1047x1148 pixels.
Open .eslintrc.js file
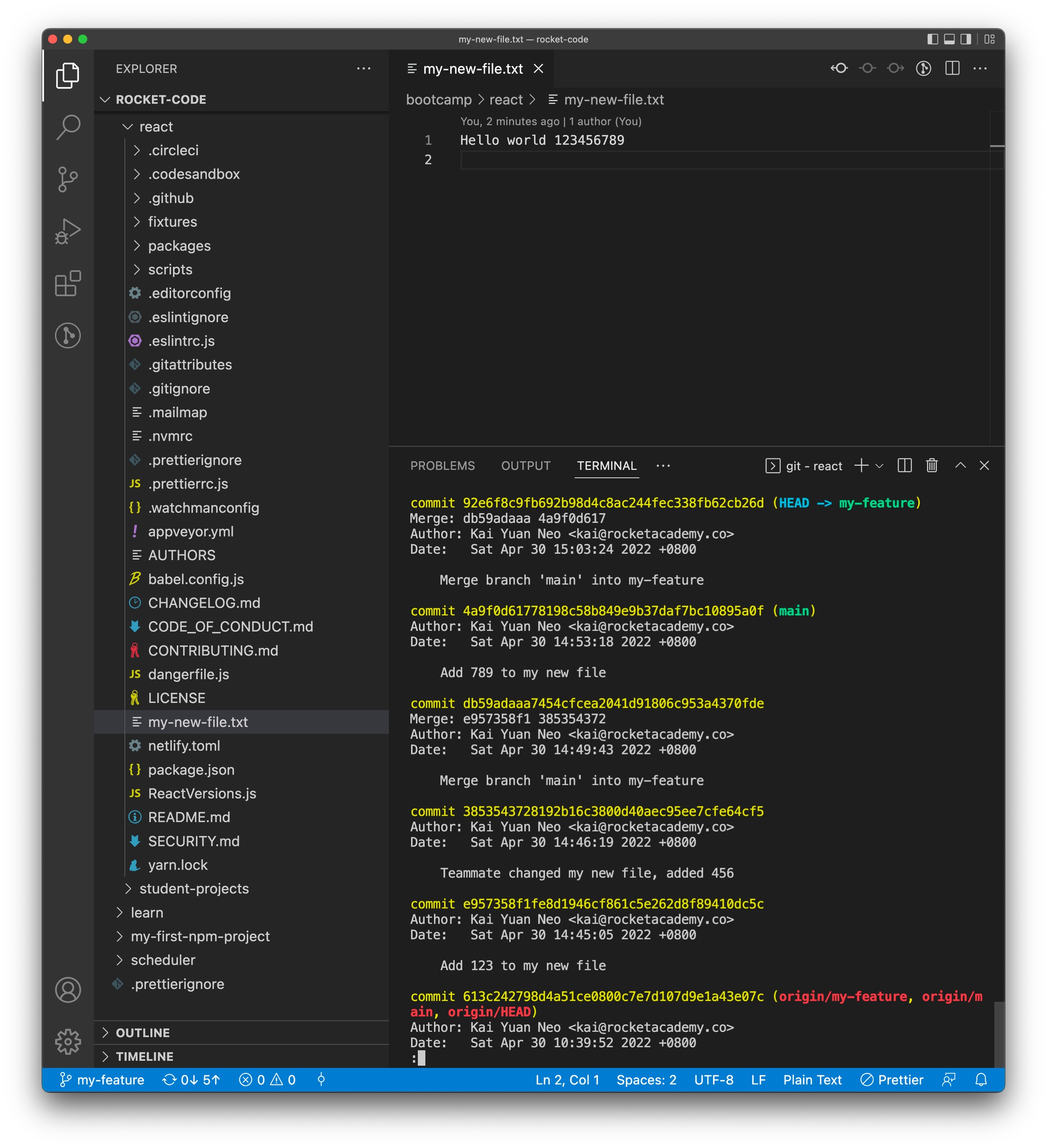(x=241, y=341)
